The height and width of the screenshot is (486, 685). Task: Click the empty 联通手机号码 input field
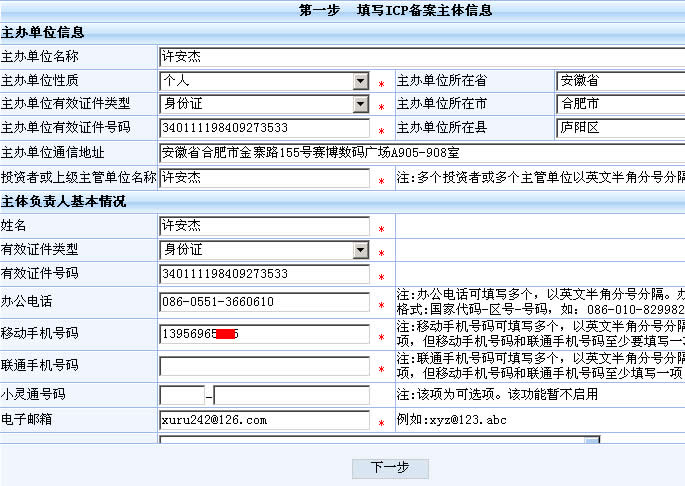tap(264, 366)
